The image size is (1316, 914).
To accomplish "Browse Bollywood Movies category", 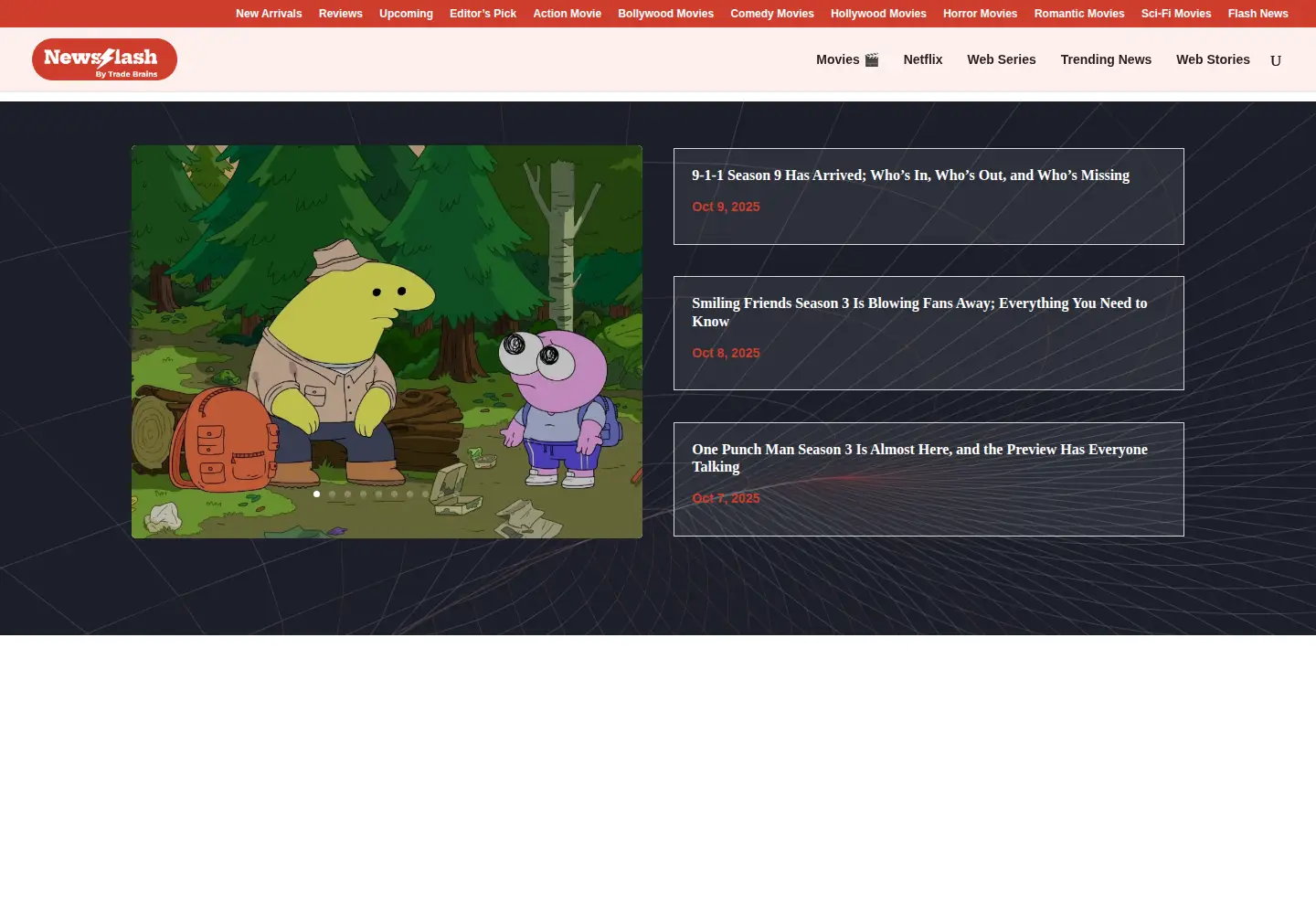I will point(665,14).
